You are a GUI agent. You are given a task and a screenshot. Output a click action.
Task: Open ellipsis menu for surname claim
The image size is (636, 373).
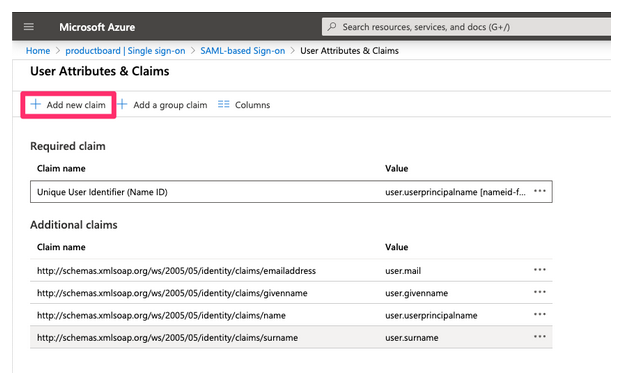point(539,337)
